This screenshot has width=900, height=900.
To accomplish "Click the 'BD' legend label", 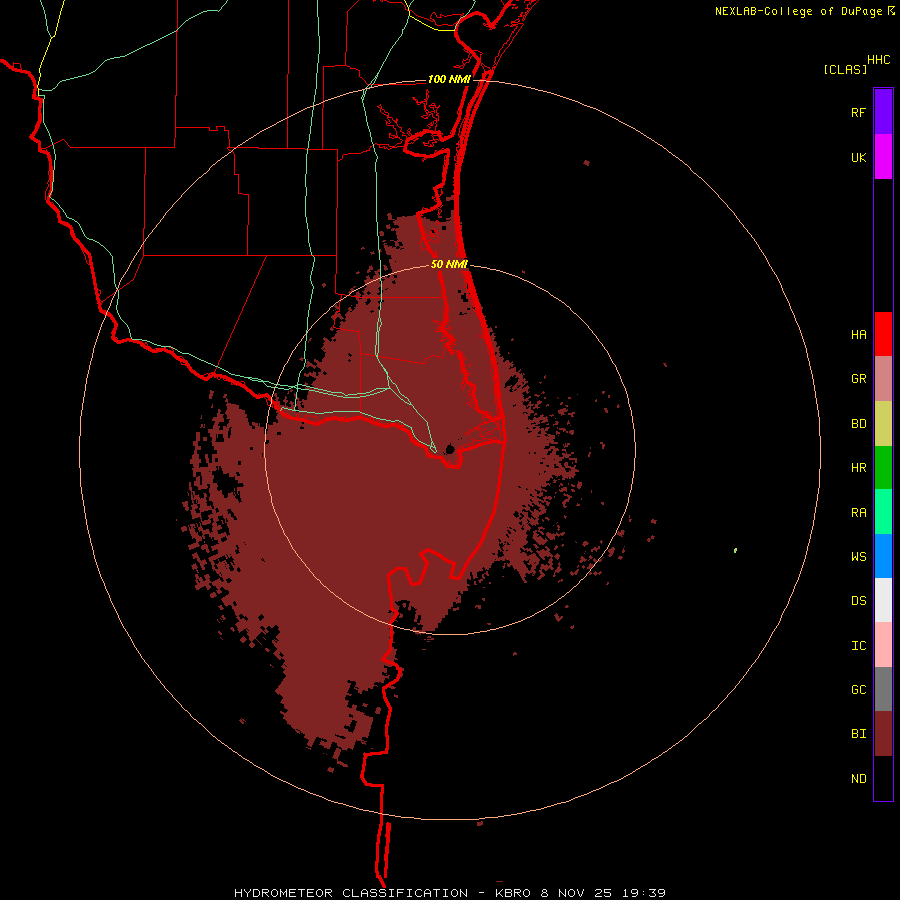I will [x=859, y=424].
